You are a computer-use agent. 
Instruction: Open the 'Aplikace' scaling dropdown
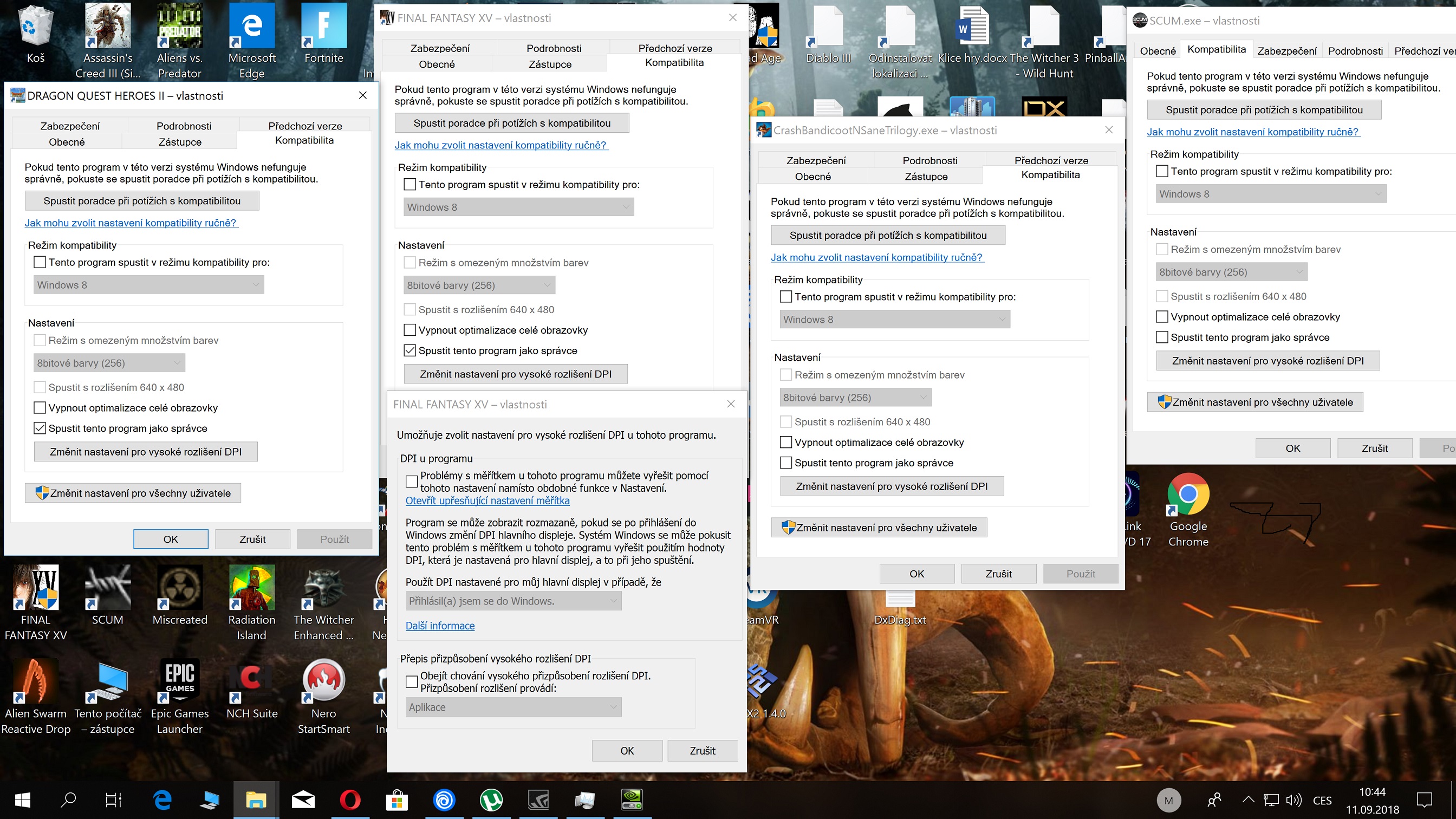pyautogui.click(x=513, y=707)
